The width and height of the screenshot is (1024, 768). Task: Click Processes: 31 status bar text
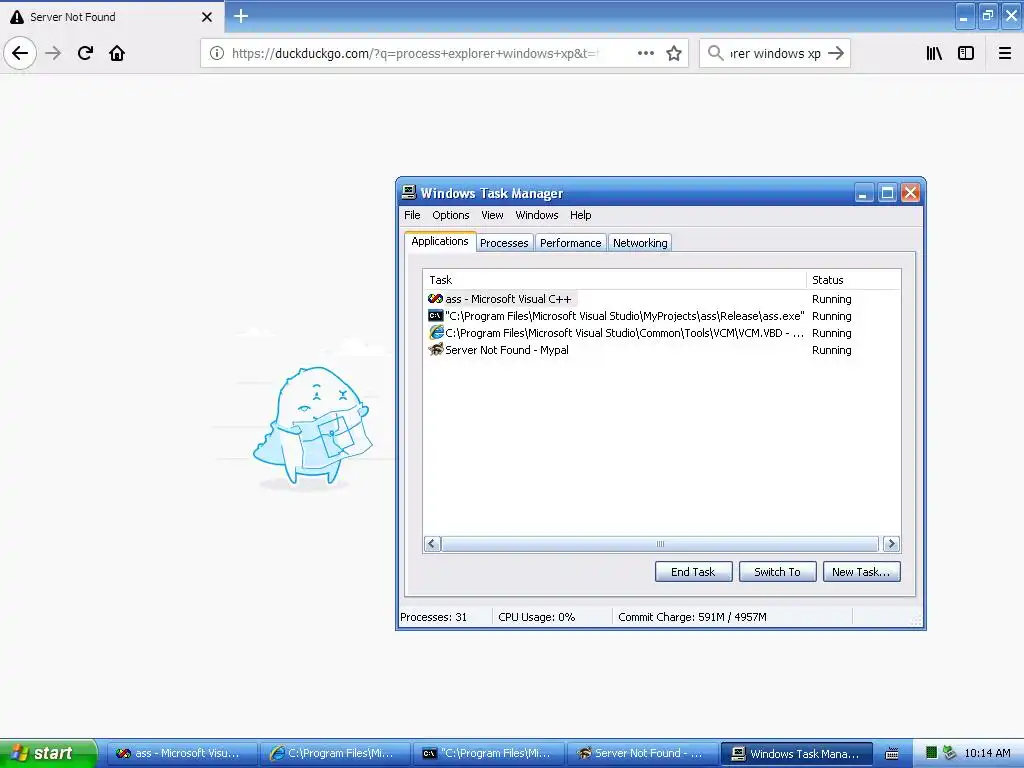click(434, 616)
